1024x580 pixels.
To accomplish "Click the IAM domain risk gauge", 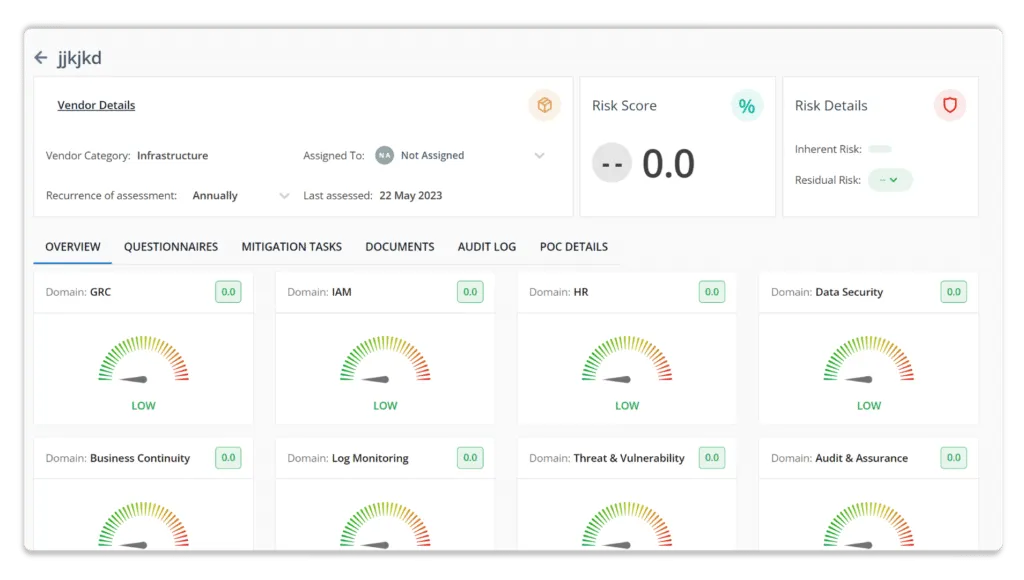I will [385, 359].
